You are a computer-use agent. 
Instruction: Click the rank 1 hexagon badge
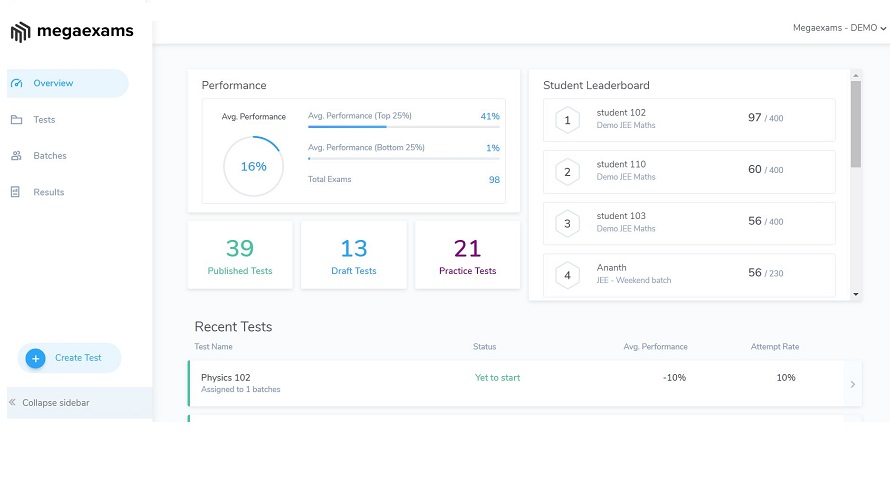point(567,120)
